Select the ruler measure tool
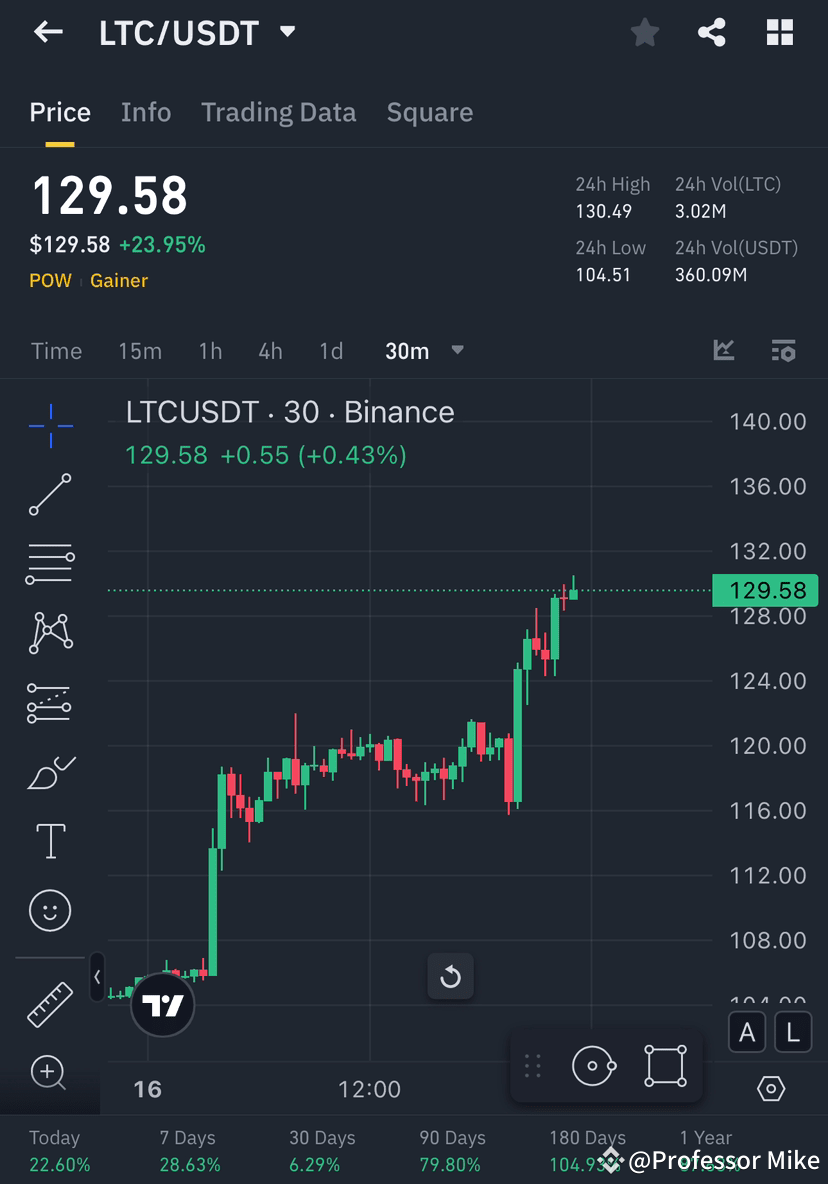 tap(50, 1003)
